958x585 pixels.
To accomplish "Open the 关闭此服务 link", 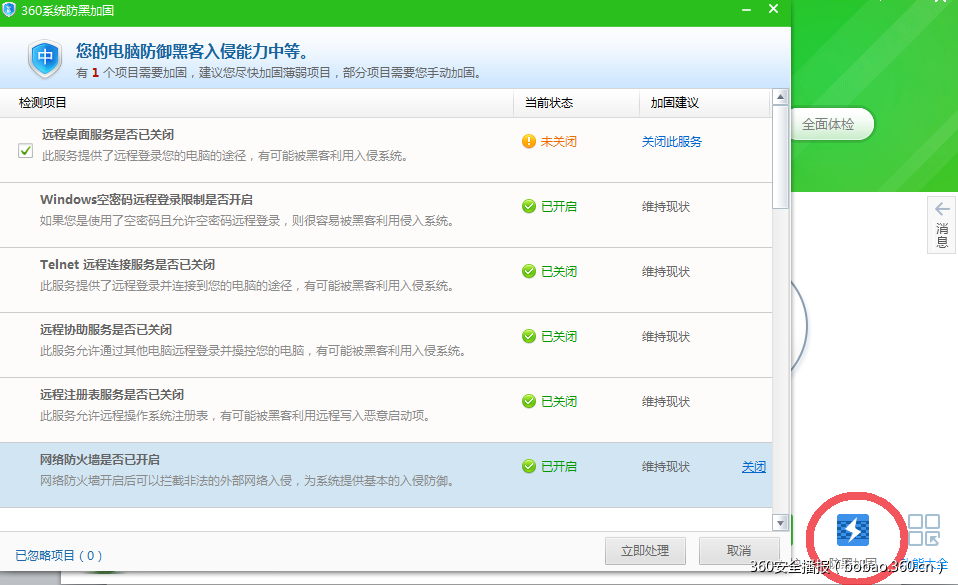I will point(671,141).
